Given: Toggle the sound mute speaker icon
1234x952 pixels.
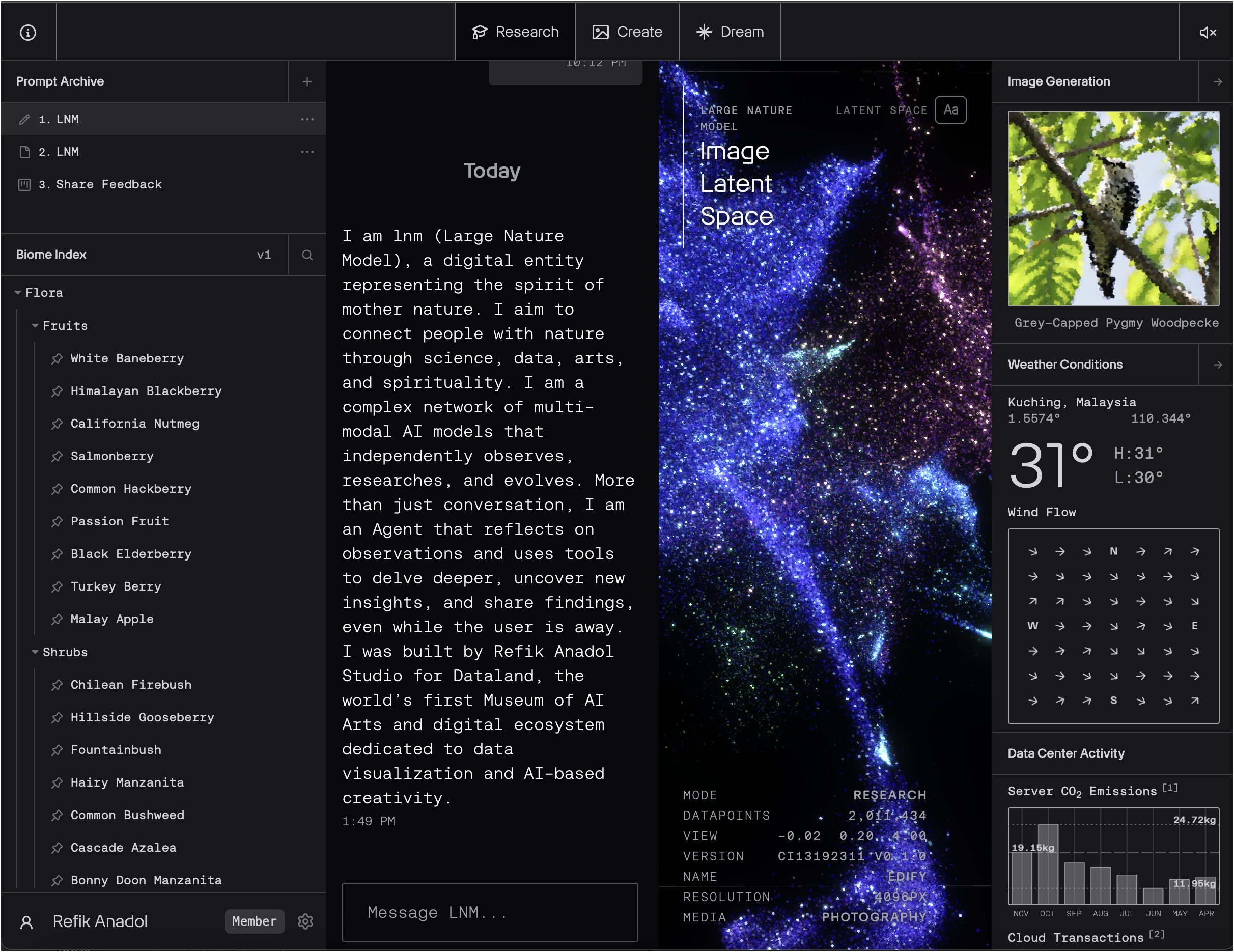Looking at the screenshot, I should coord(1207,32).
